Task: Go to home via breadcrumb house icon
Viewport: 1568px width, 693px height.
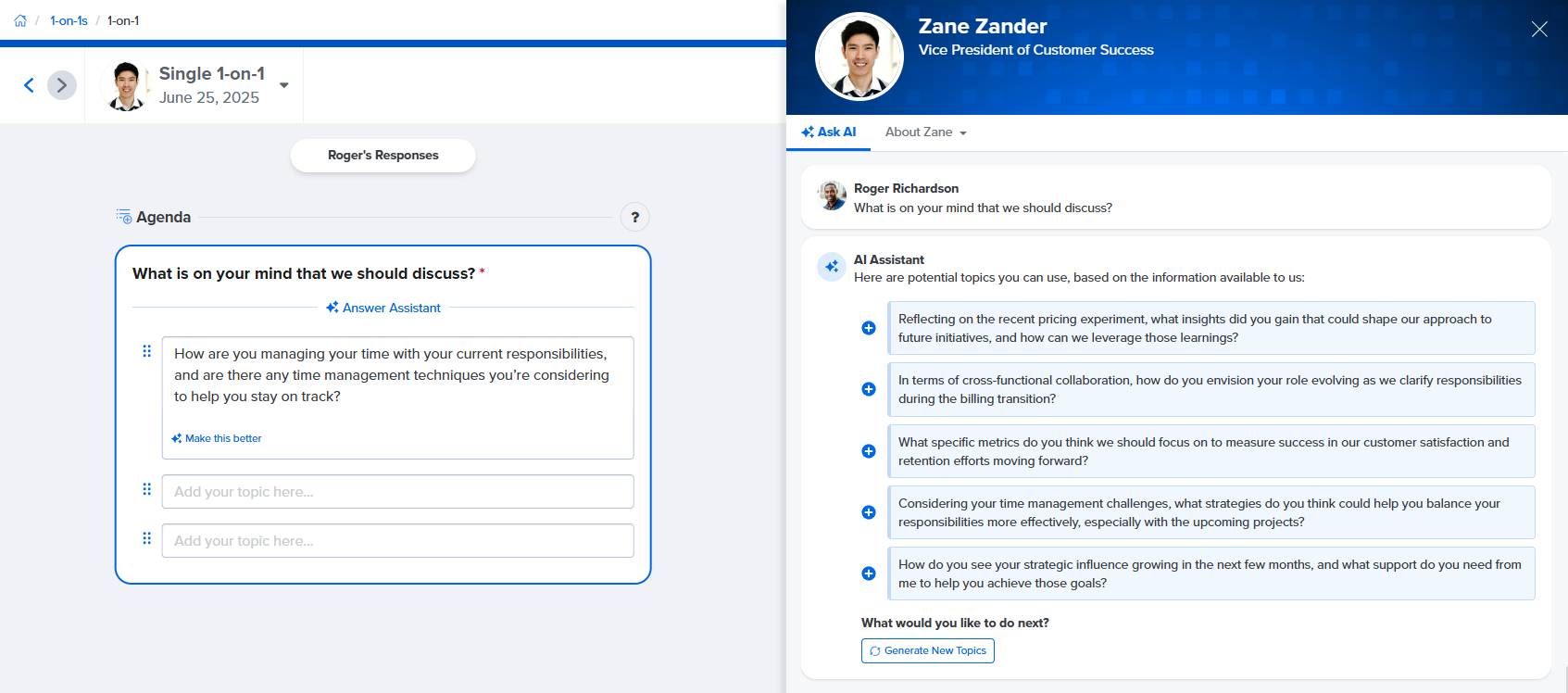Action: [x=20, y=20]
